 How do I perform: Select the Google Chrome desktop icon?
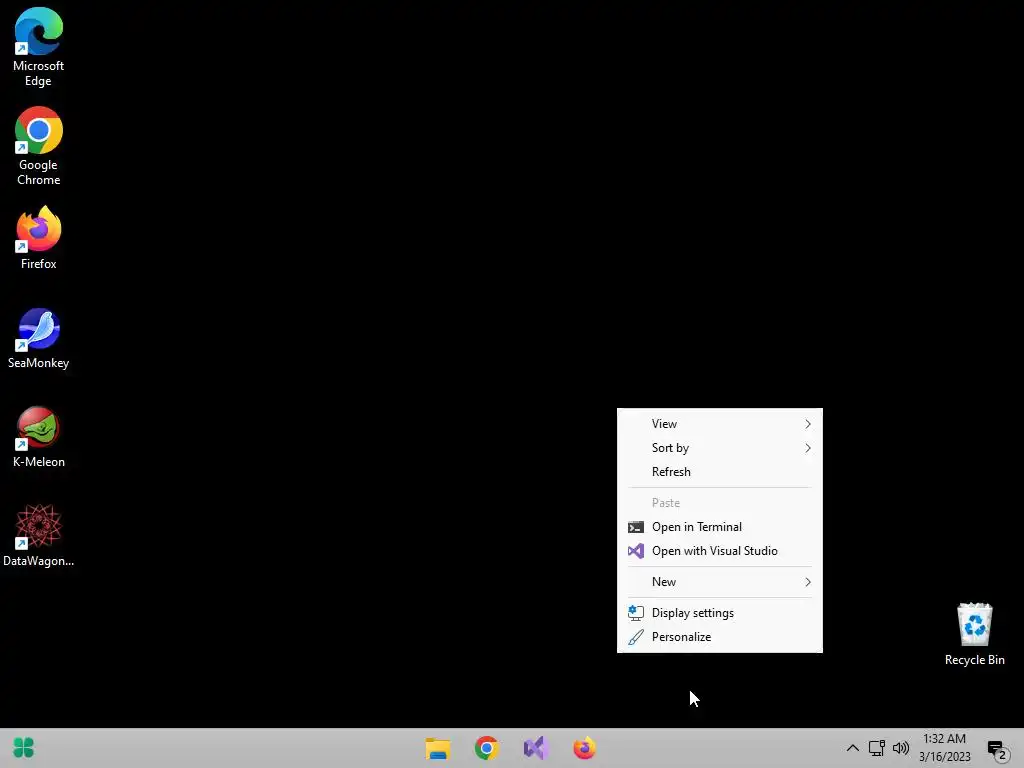point(39,146)
